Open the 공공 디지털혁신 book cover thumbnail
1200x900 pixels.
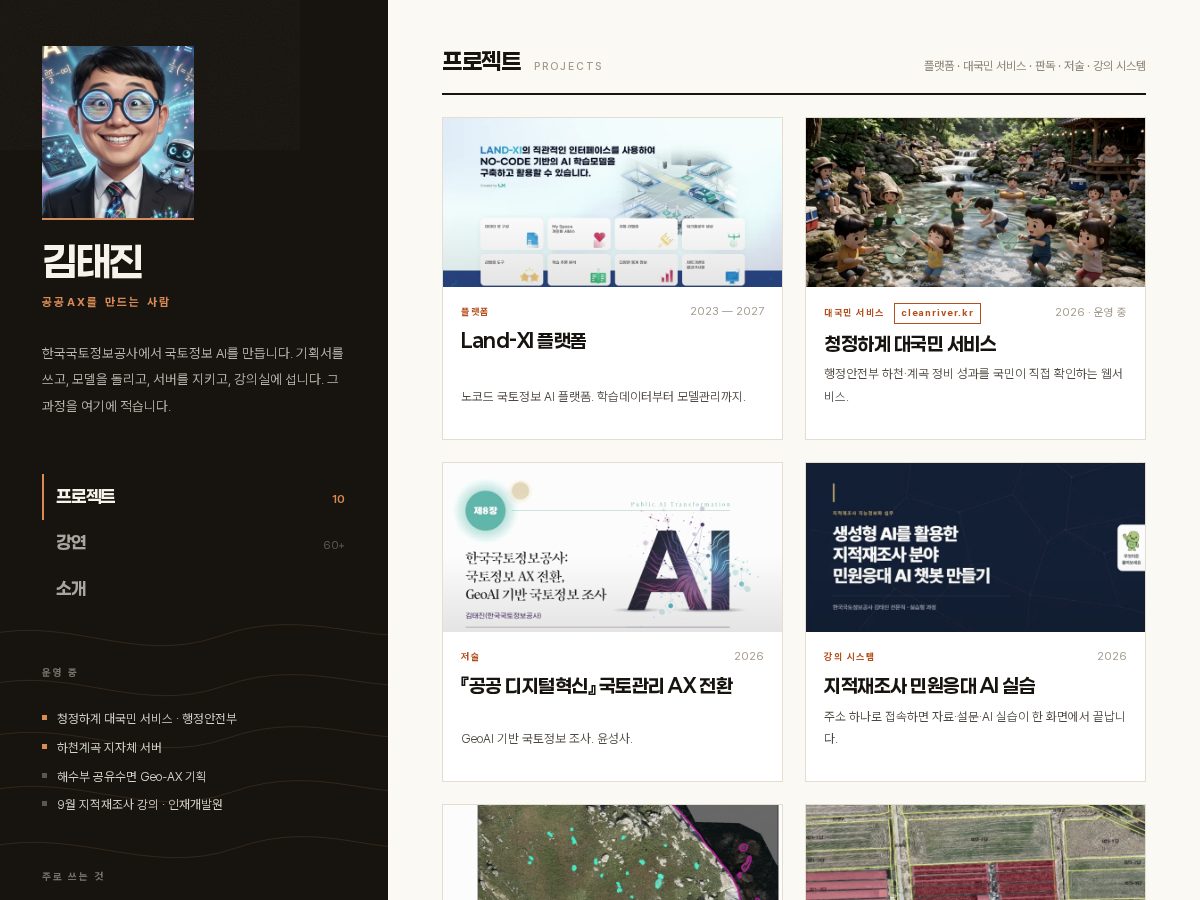tap(612, 547)
